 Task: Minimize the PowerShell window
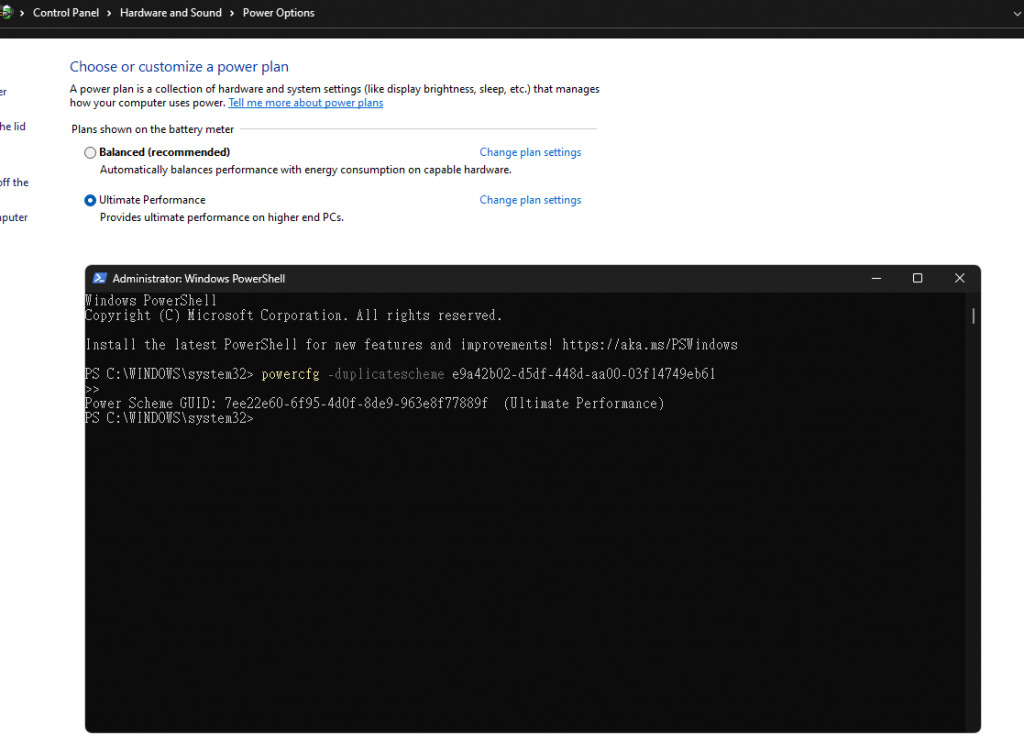876,278
